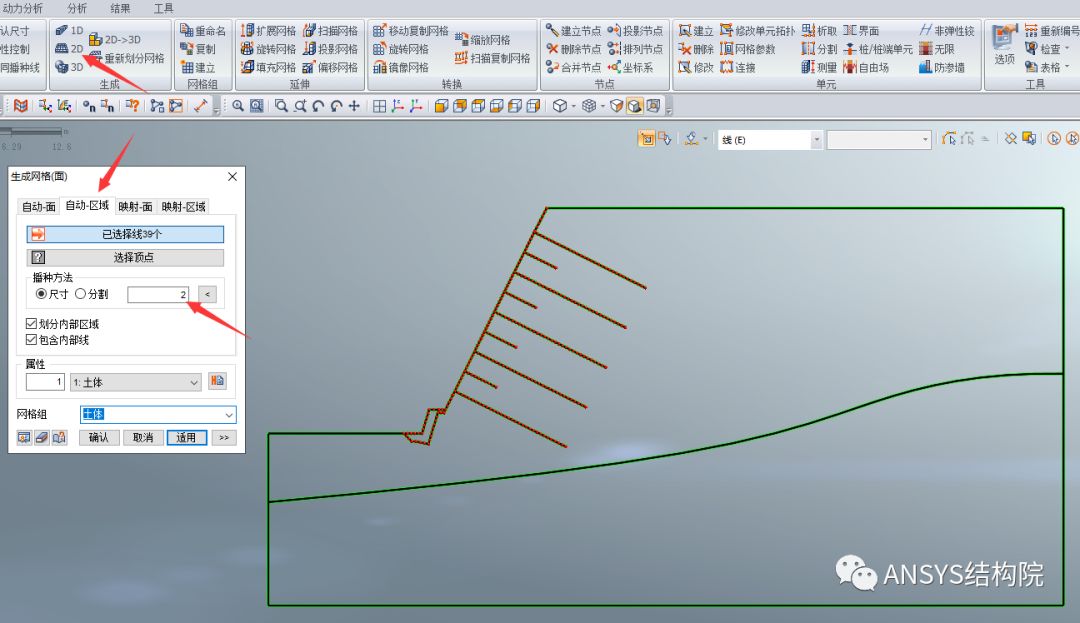
Task: Click the property ID field showing 1
Action: click(45, 382)
